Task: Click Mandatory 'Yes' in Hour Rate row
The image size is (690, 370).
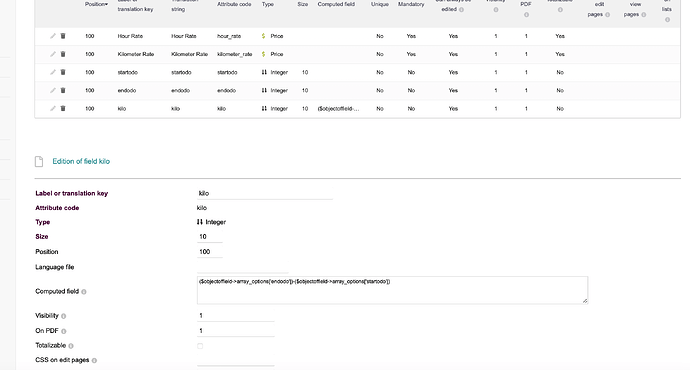Action: point(411,36)
